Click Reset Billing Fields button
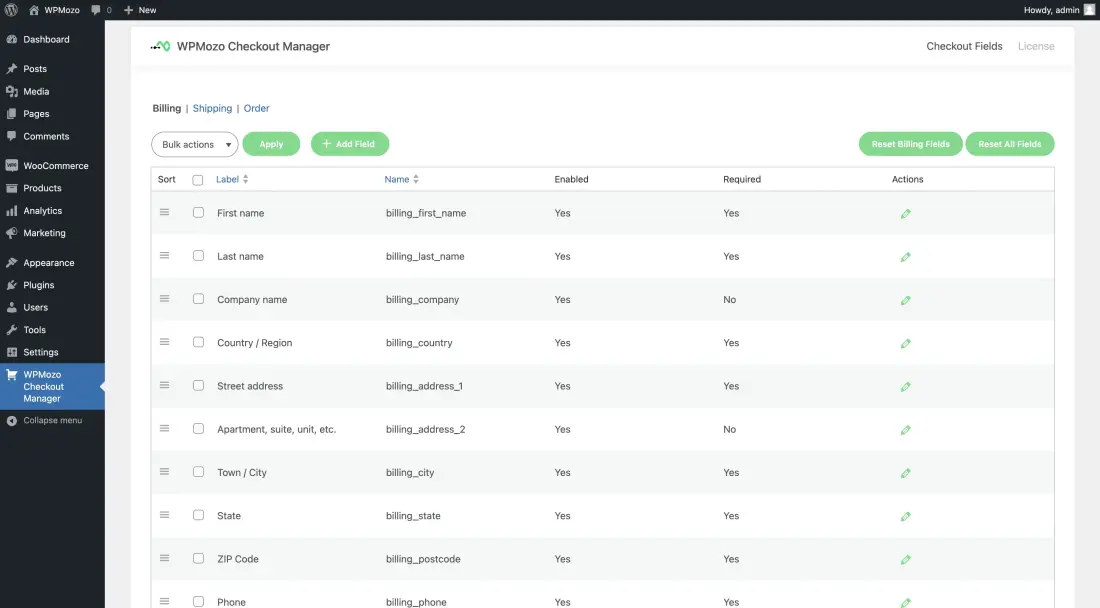 click(911, 144)
